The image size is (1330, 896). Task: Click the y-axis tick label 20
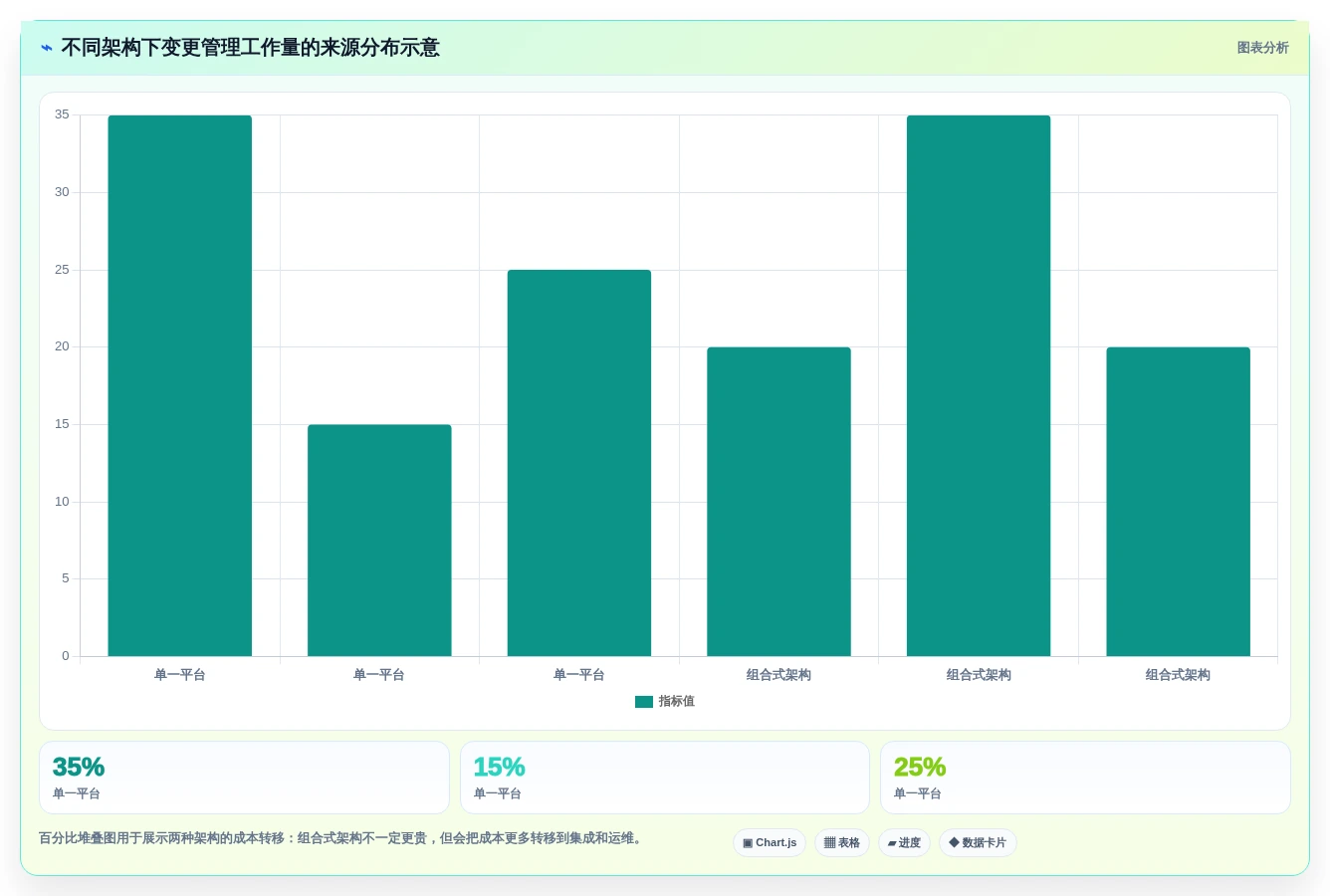click(62, 346)
